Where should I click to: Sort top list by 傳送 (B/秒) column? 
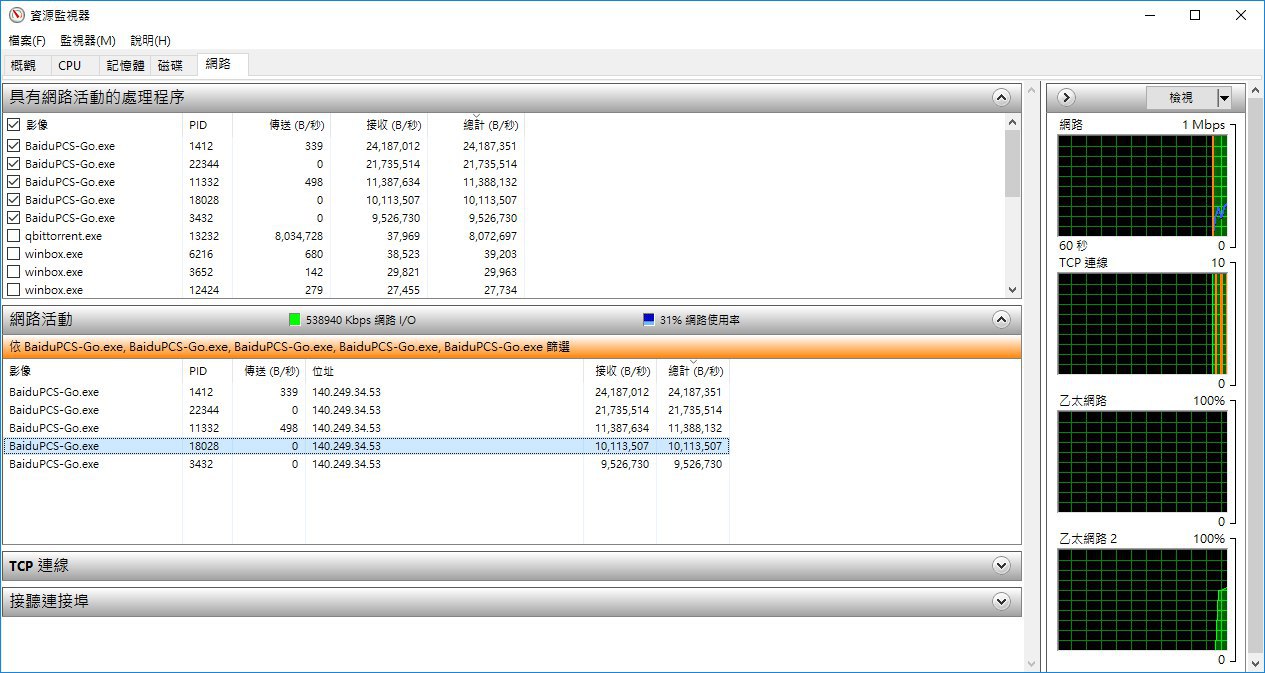281,125
